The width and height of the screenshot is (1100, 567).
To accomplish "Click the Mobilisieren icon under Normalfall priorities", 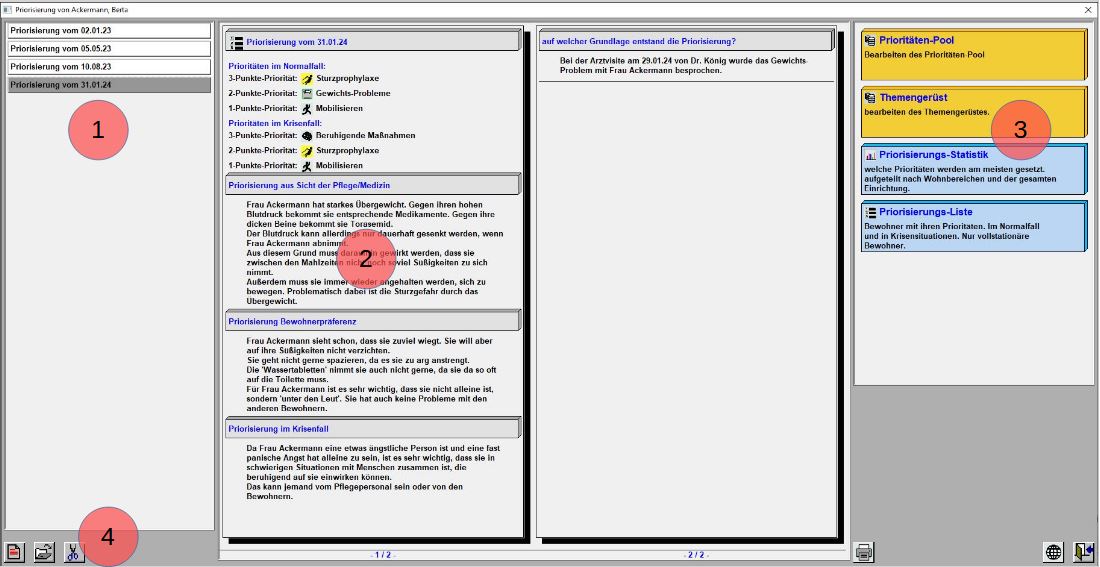I will [x=307, y=109].
